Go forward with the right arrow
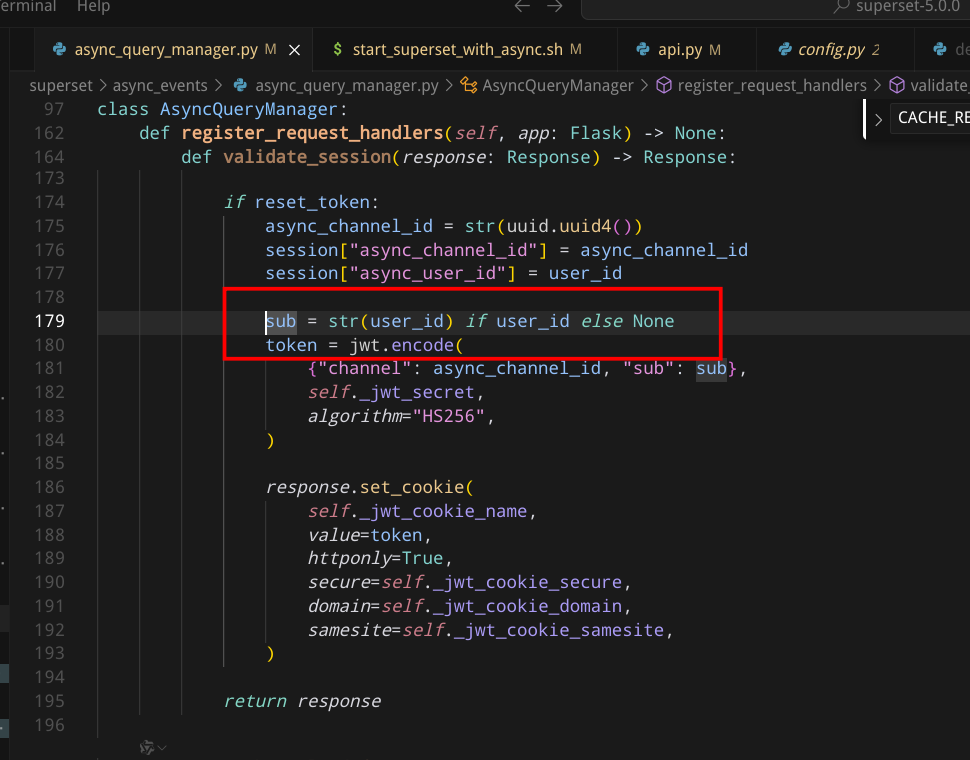This screenshot has width=970, height=760. 555,6
